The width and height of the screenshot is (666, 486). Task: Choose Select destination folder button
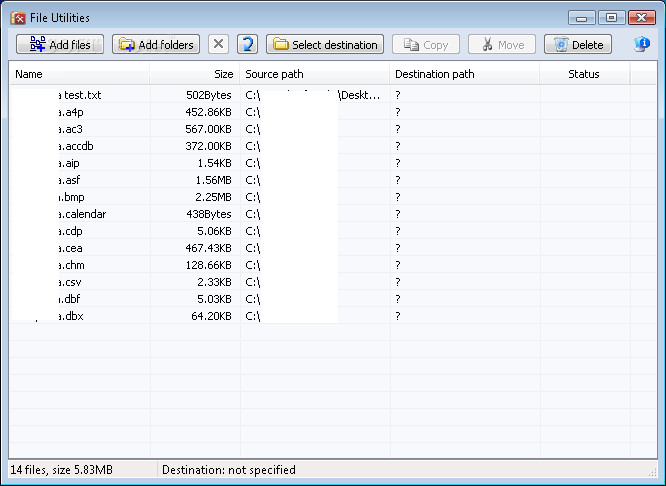click(x=325, y=45)
